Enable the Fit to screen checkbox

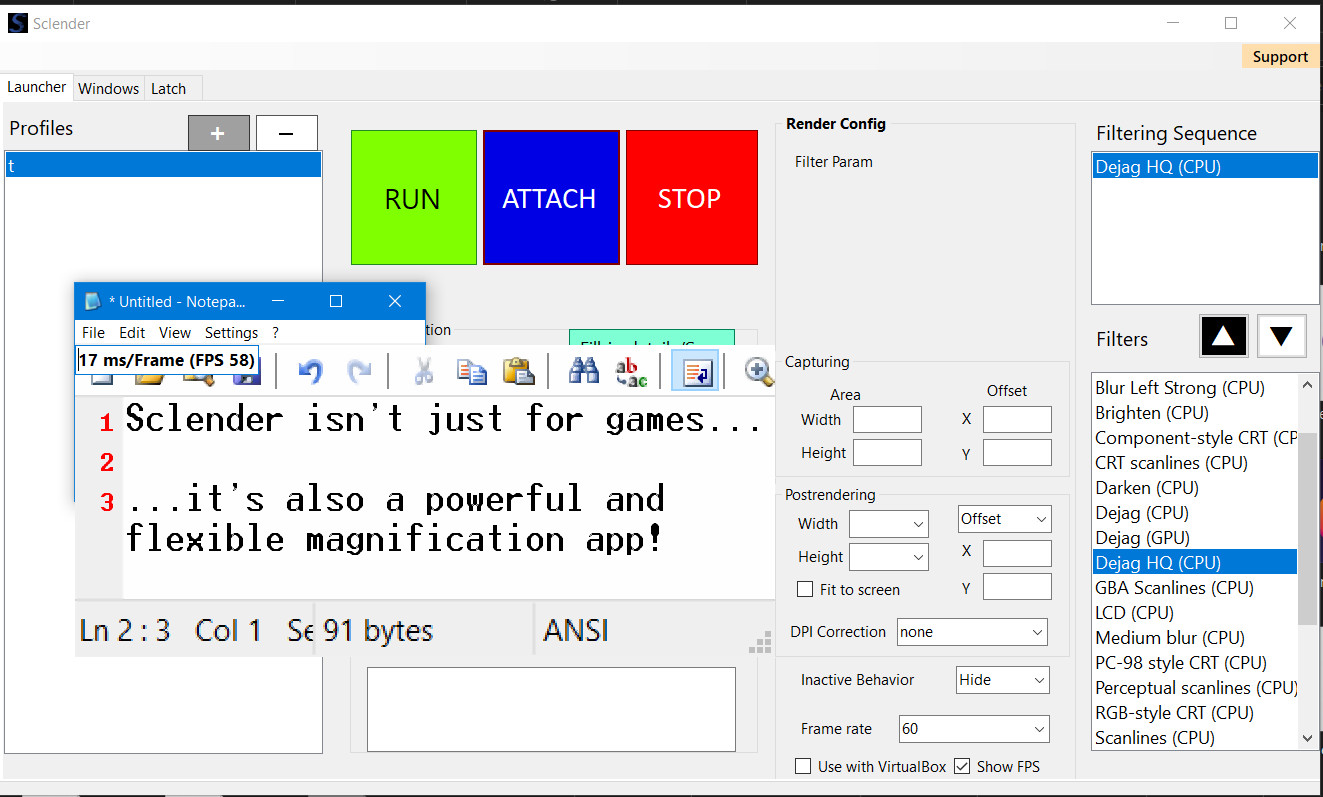click(x=805, y=589)
